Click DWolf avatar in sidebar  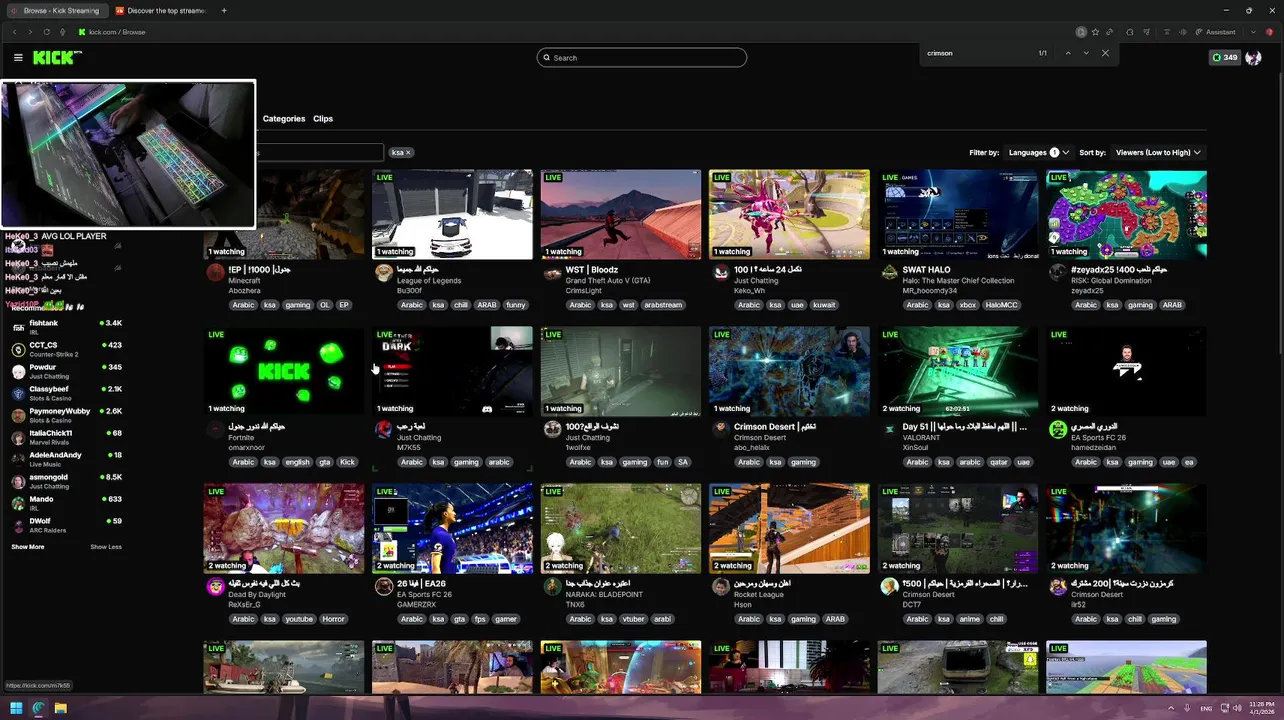[18, 525]
